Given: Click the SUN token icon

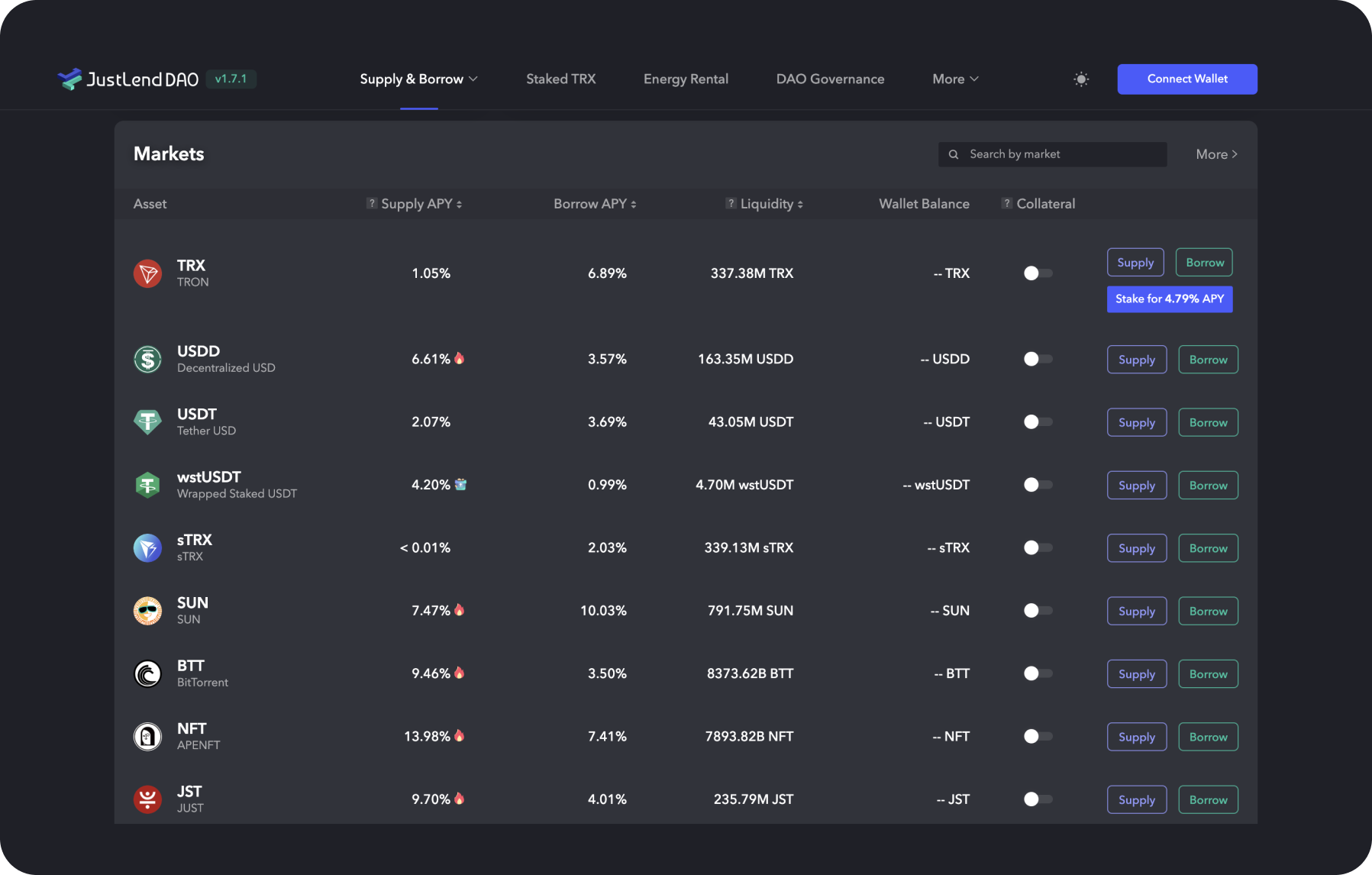Looking at the screenshot, I should [148, 610].
